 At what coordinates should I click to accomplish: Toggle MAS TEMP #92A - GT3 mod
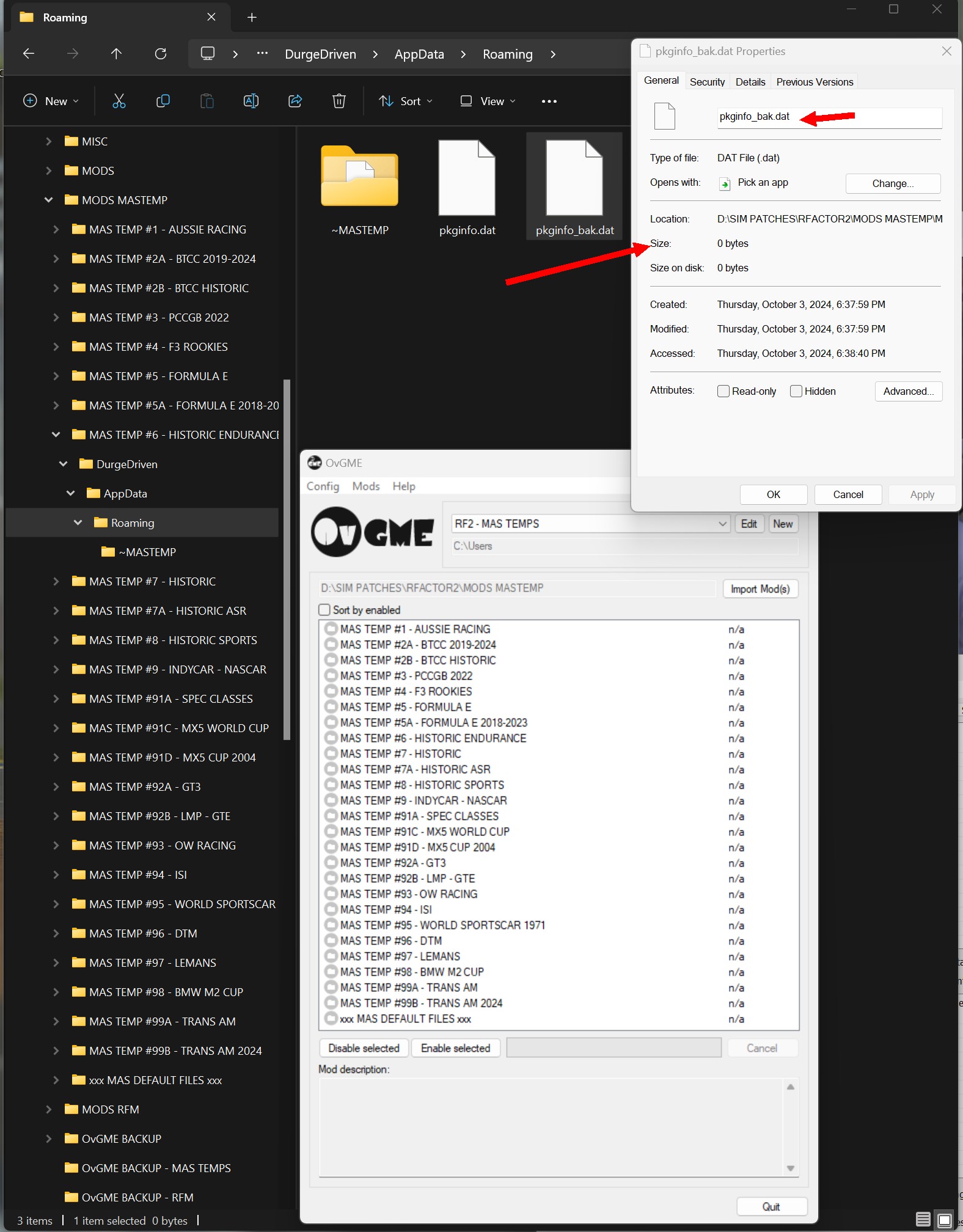(x=331, y=862)
